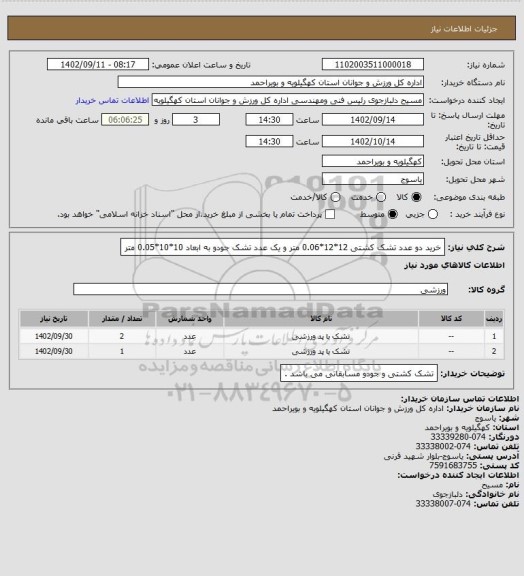Click the واحد شمارش column header
Screen dimensions: 524x576
(x=190, y=318)
